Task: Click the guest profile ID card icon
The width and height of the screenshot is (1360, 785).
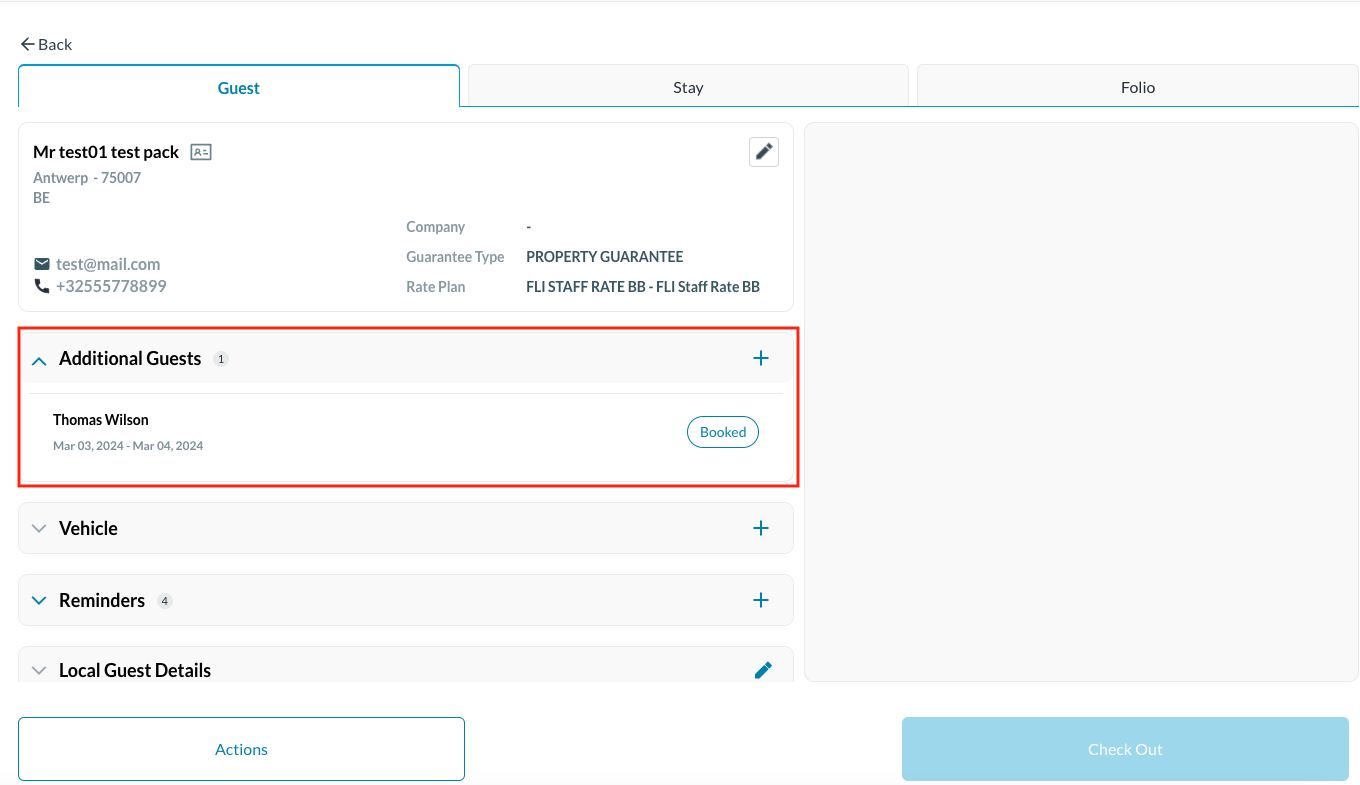Action: coord(201,152)
